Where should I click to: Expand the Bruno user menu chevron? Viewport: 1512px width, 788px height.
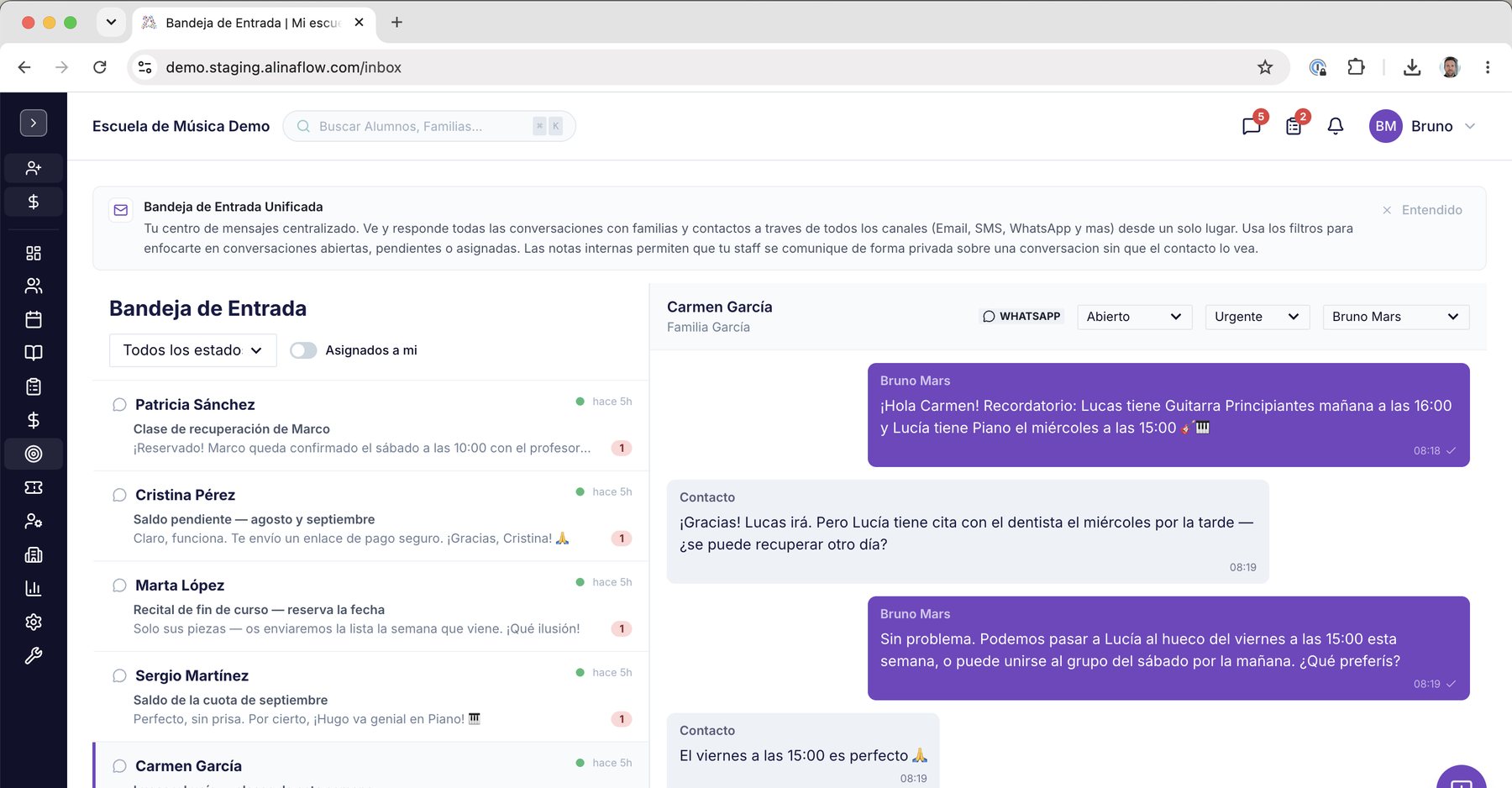click(1470, 126)
